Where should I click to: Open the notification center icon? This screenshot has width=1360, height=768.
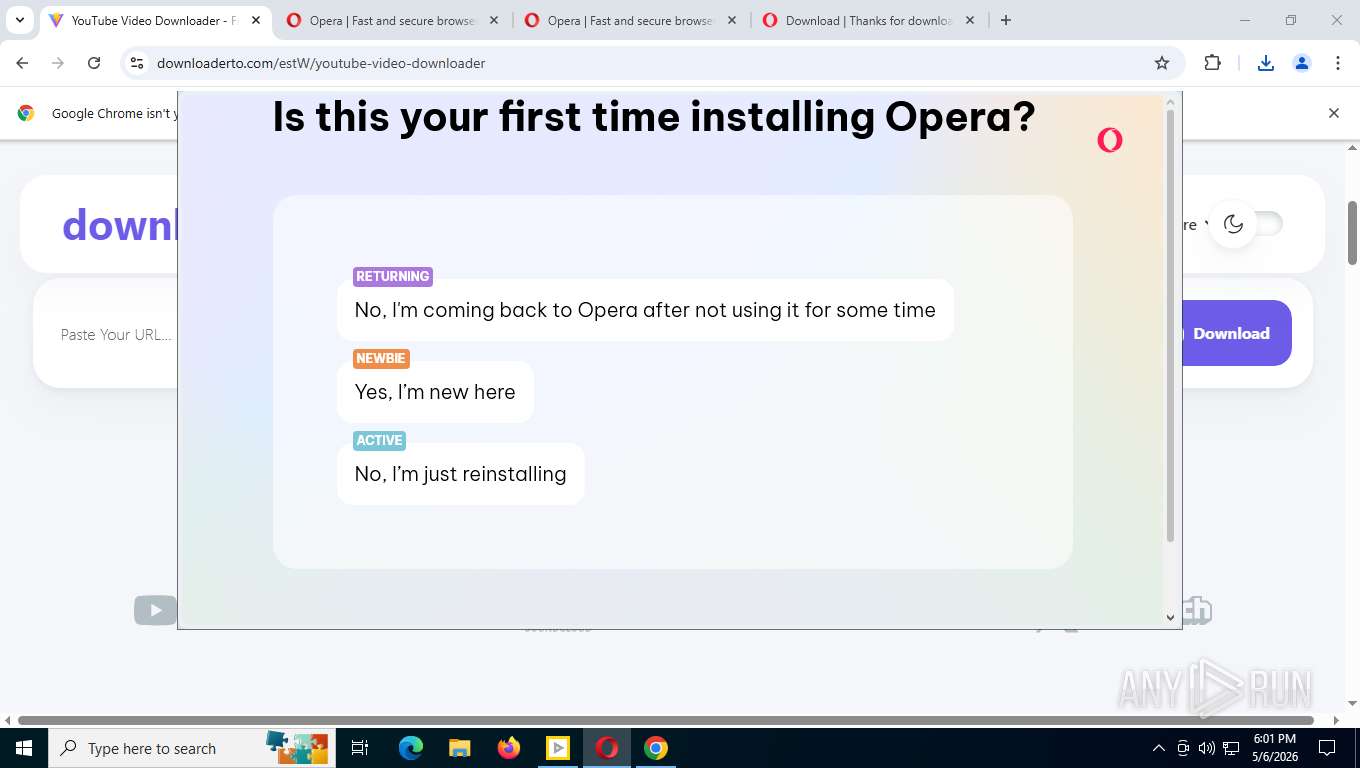pos(1327,748)
